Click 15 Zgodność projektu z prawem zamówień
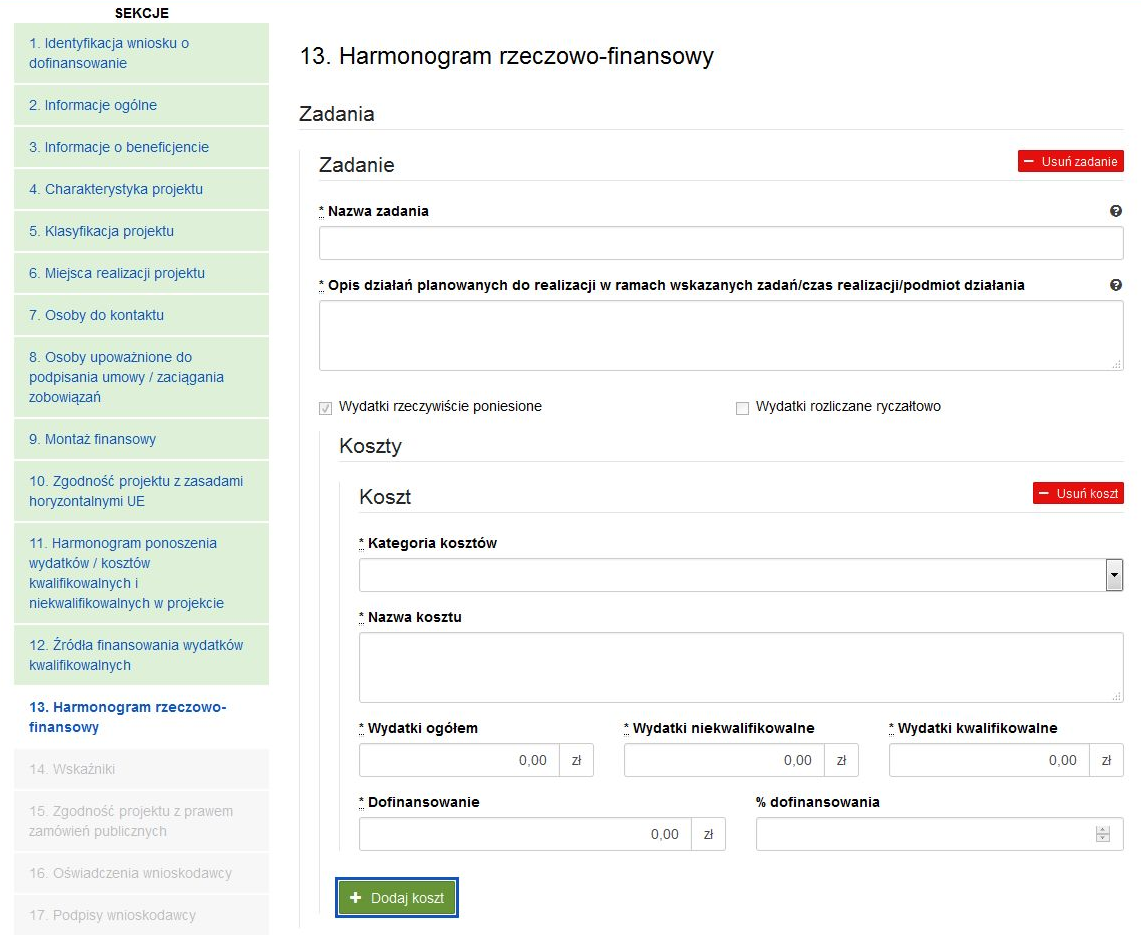Image resolution: width=1141 pixels, height=945 pixels. (141, 821)
